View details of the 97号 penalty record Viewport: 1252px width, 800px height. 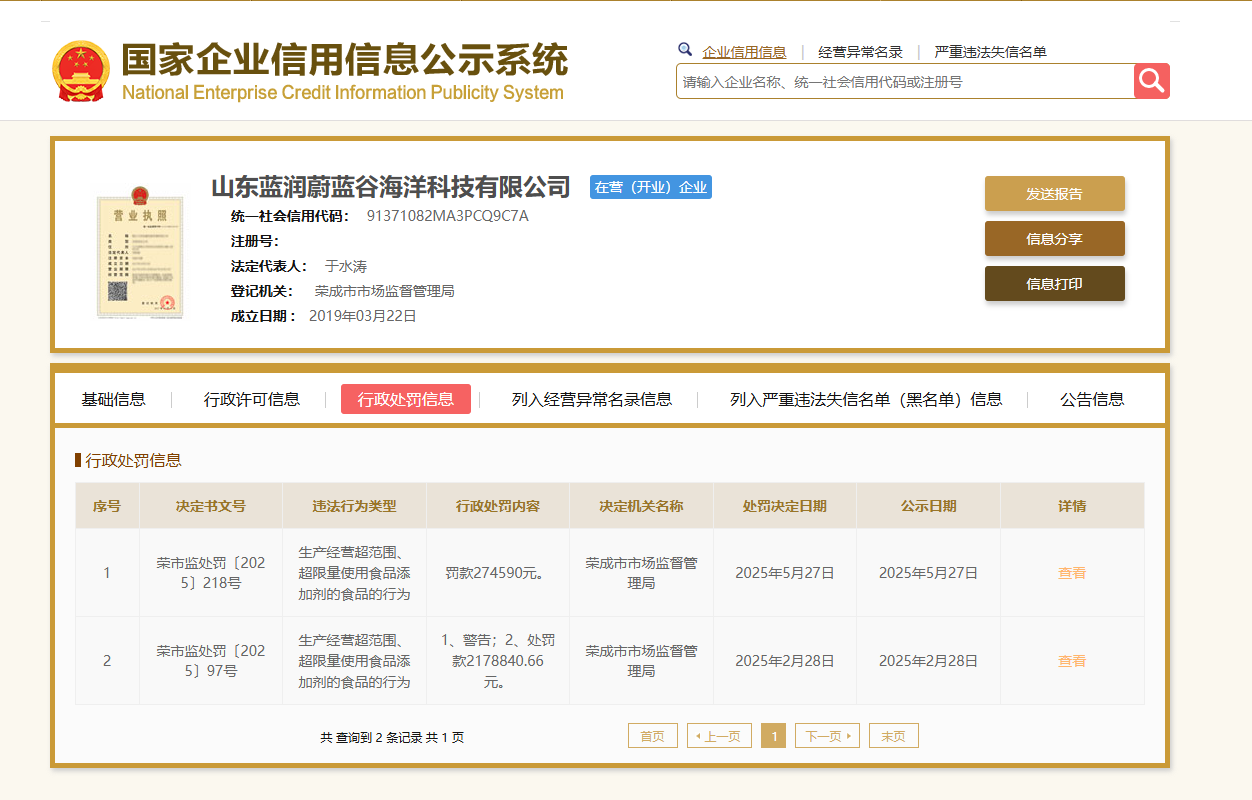[x=1072, y=661]
